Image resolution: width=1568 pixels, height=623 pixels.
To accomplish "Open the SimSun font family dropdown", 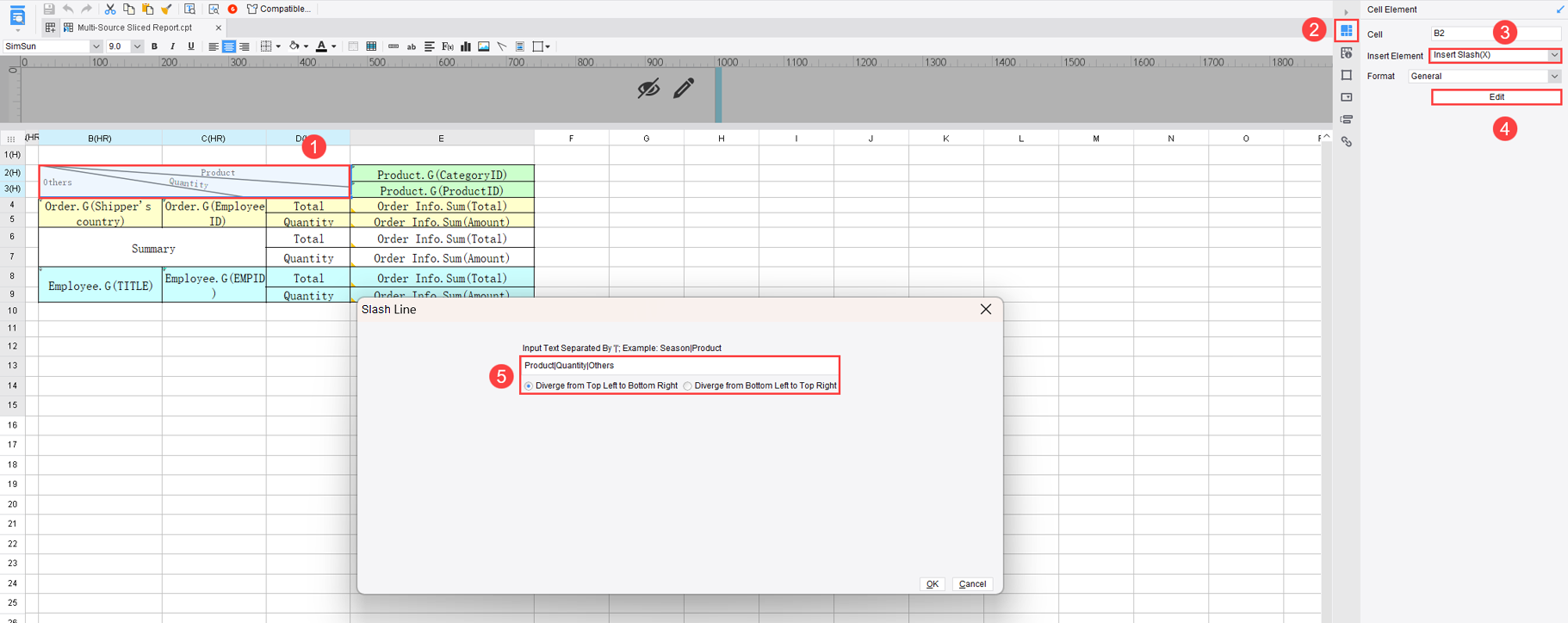I will point(96,46).
